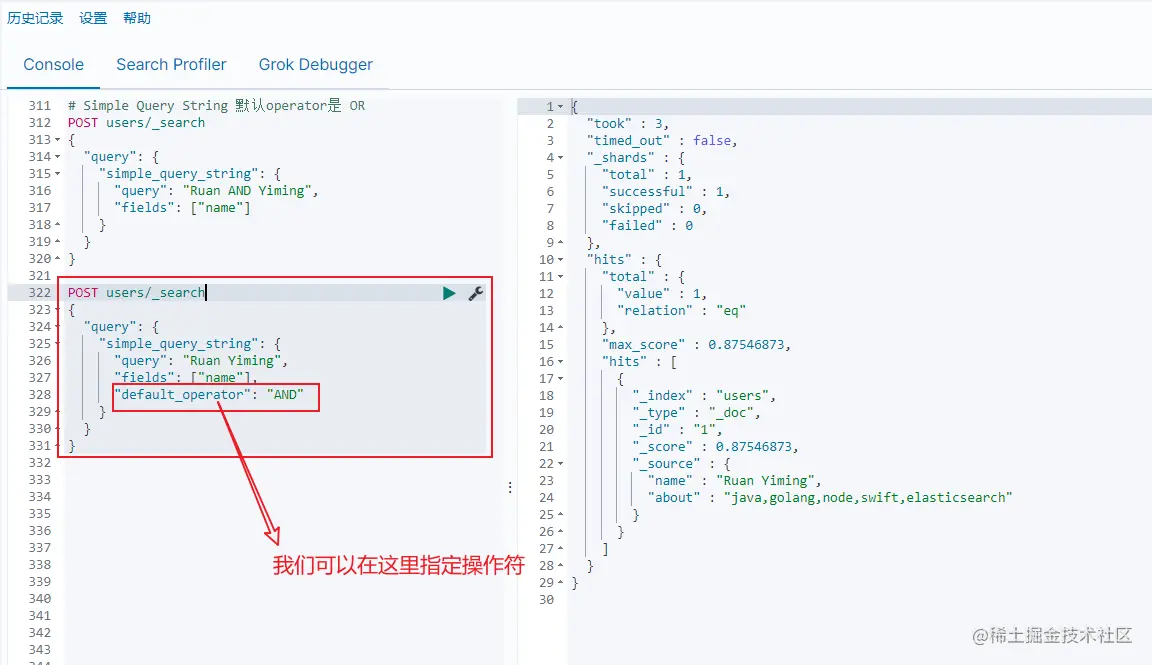
Task: Collapse the fold at editor line 323
Action: pyautogui.click(x=58, y=309)
